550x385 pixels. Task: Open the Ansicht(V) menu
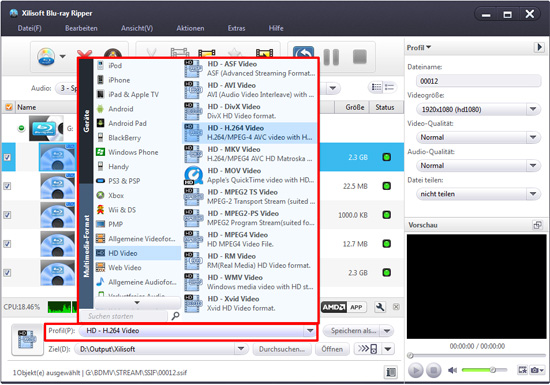pos(137,28)
